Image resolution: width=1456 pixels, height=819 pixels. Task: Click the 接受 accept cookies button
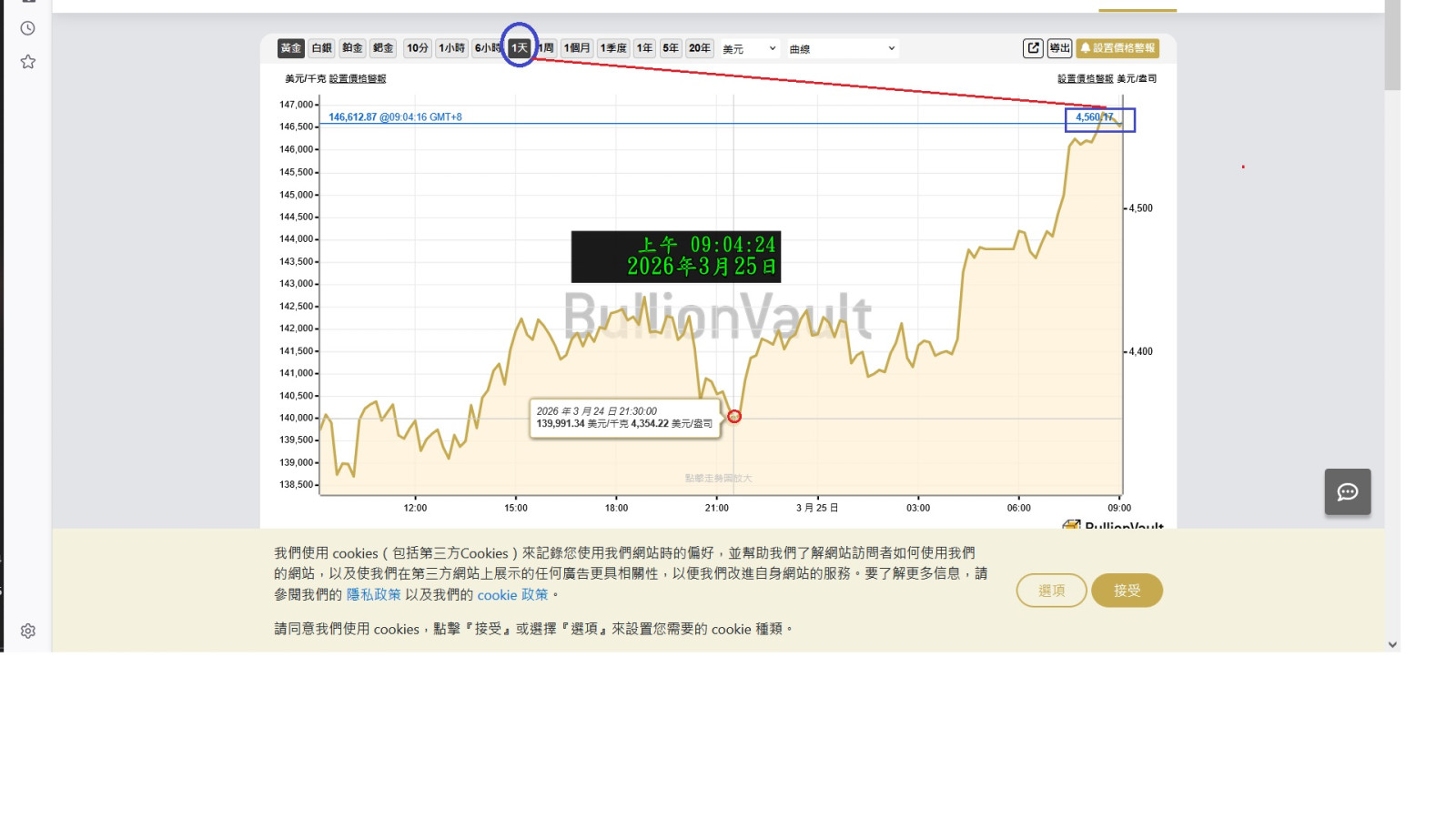(1127, 591)
